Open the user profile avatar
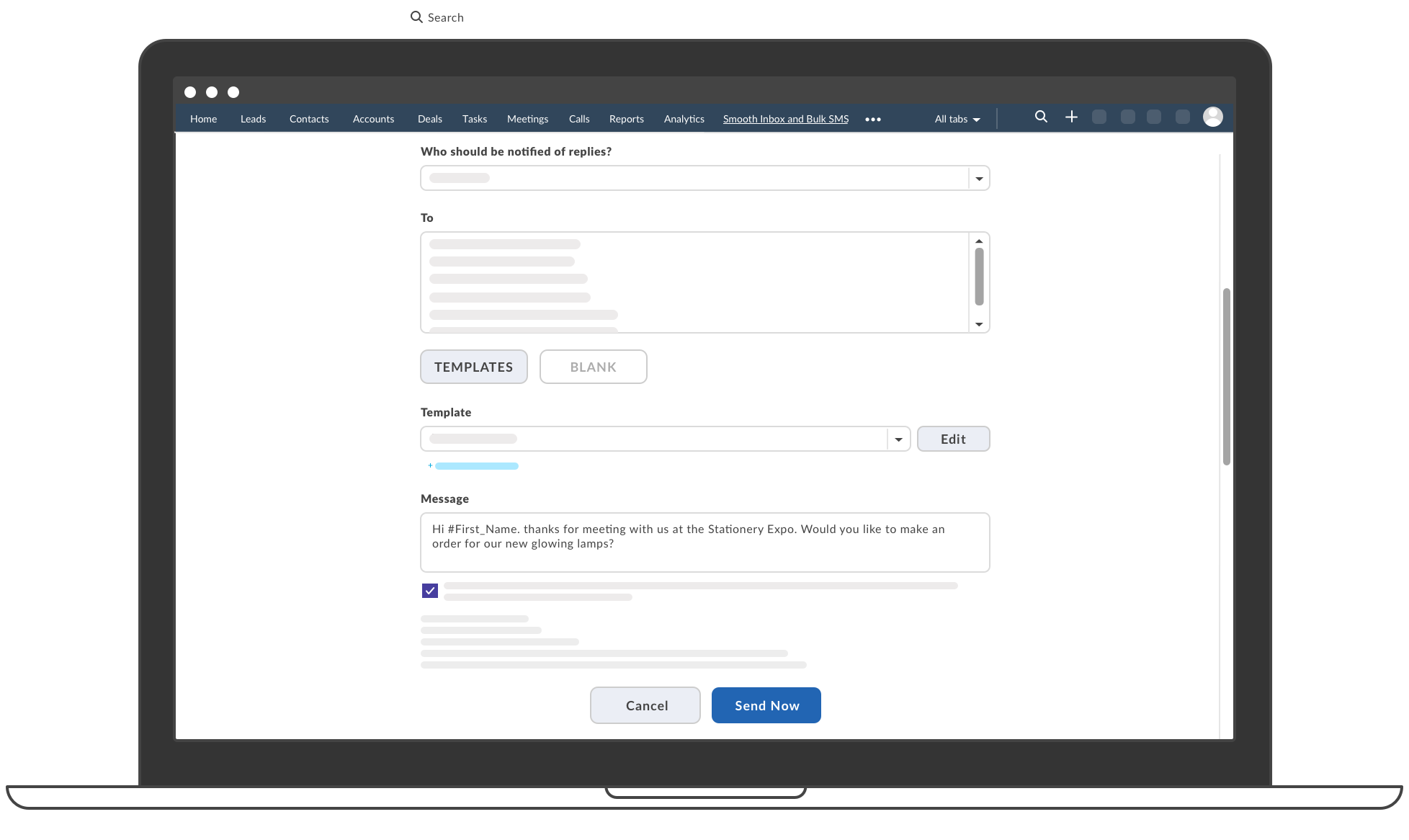Image resolution: width=1409 pixels, height=840 pixels. [1213, 117]
